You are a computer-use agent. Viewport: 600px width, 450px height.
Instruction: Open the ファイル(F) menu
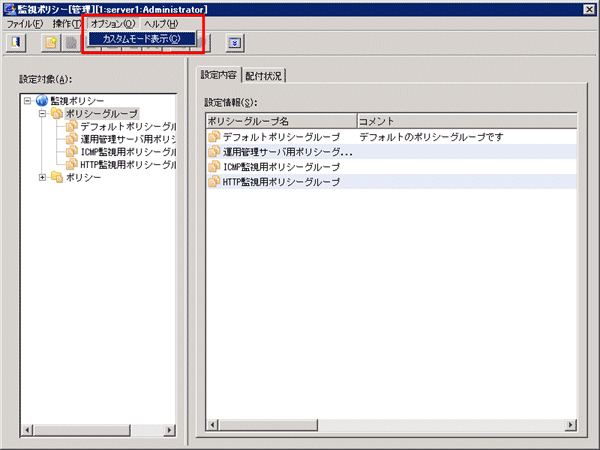coord(25,23)
